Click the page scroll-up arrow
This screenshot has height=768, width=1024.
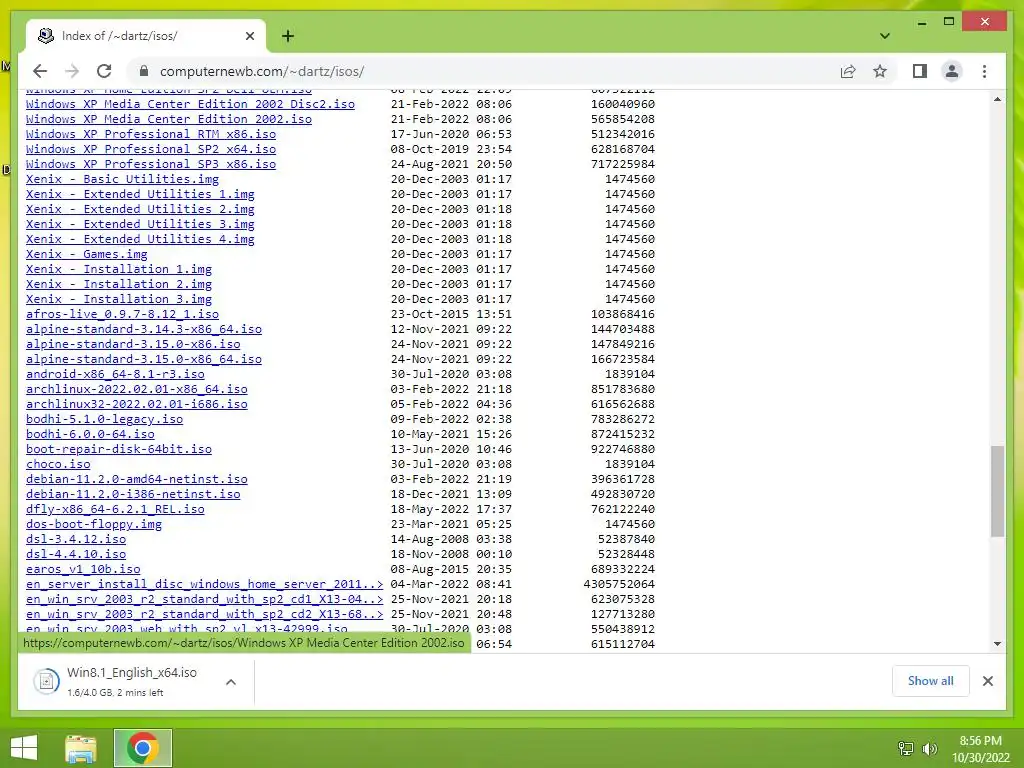(x=997, y=99)
